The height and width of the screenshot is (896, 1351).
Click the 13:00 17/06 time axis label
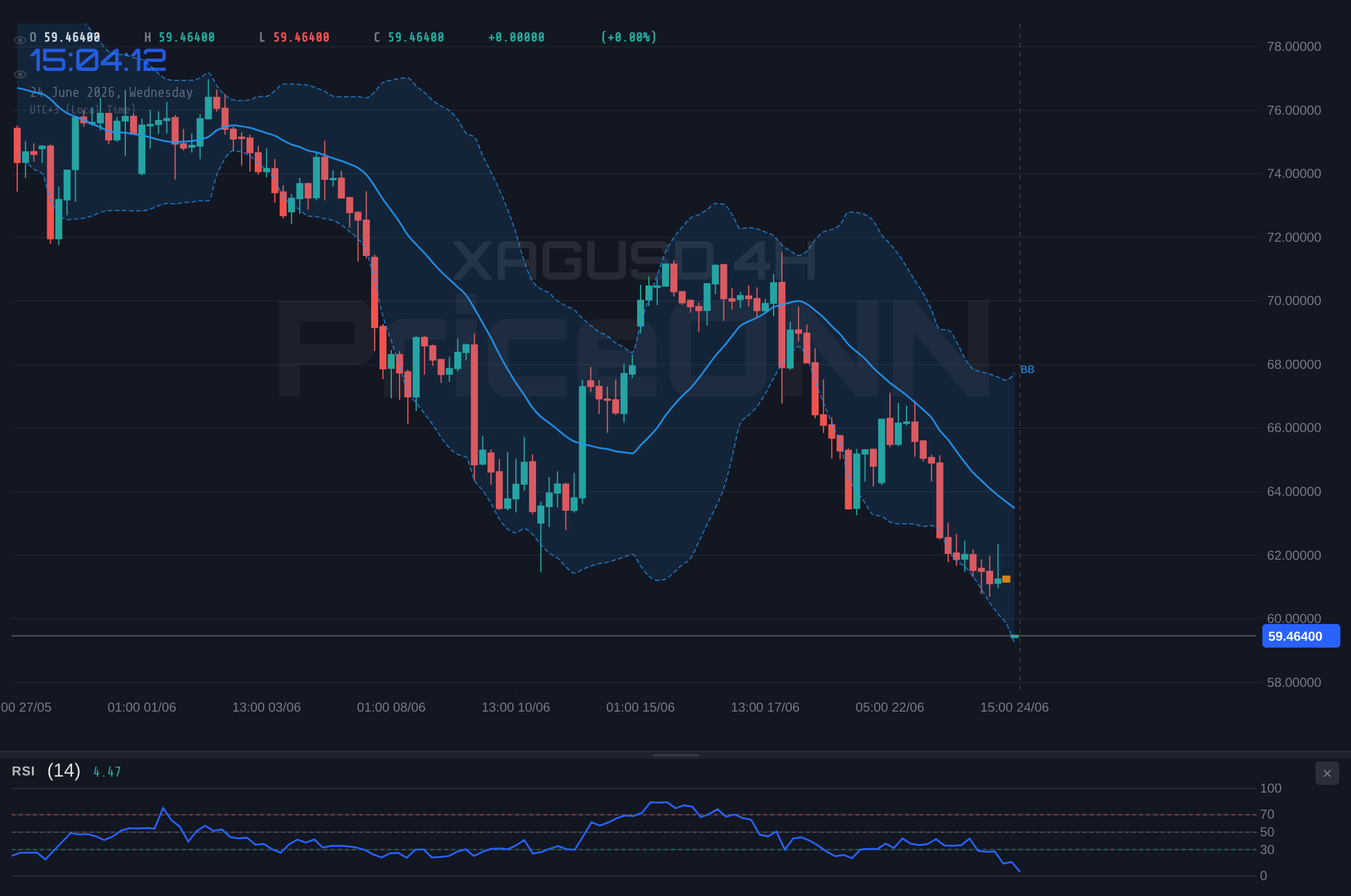(765, 707)
